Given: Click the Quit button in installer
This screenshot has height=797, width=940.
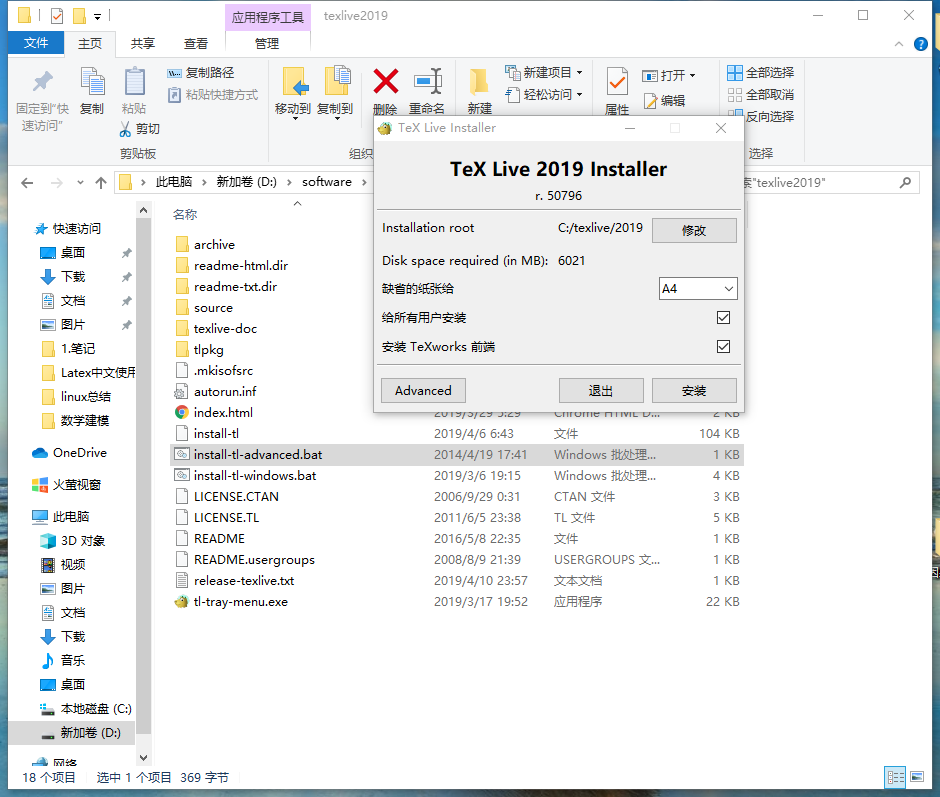Looking at the screenshot, I should pos(601,390).
